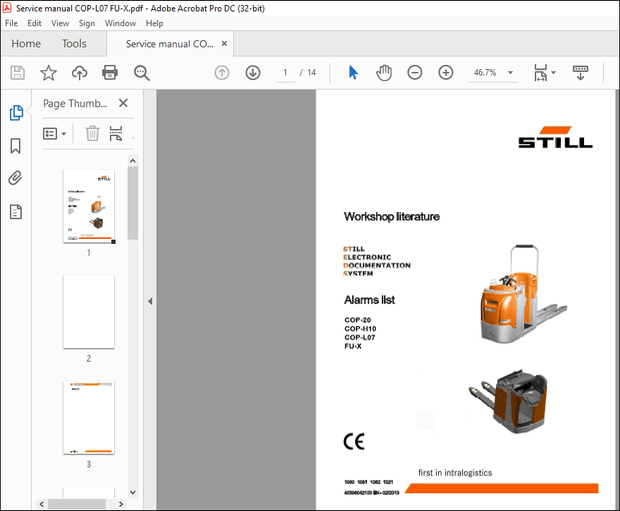620x511 pixels.
Task: Activate the arrow selection tool
Action: 353,73
